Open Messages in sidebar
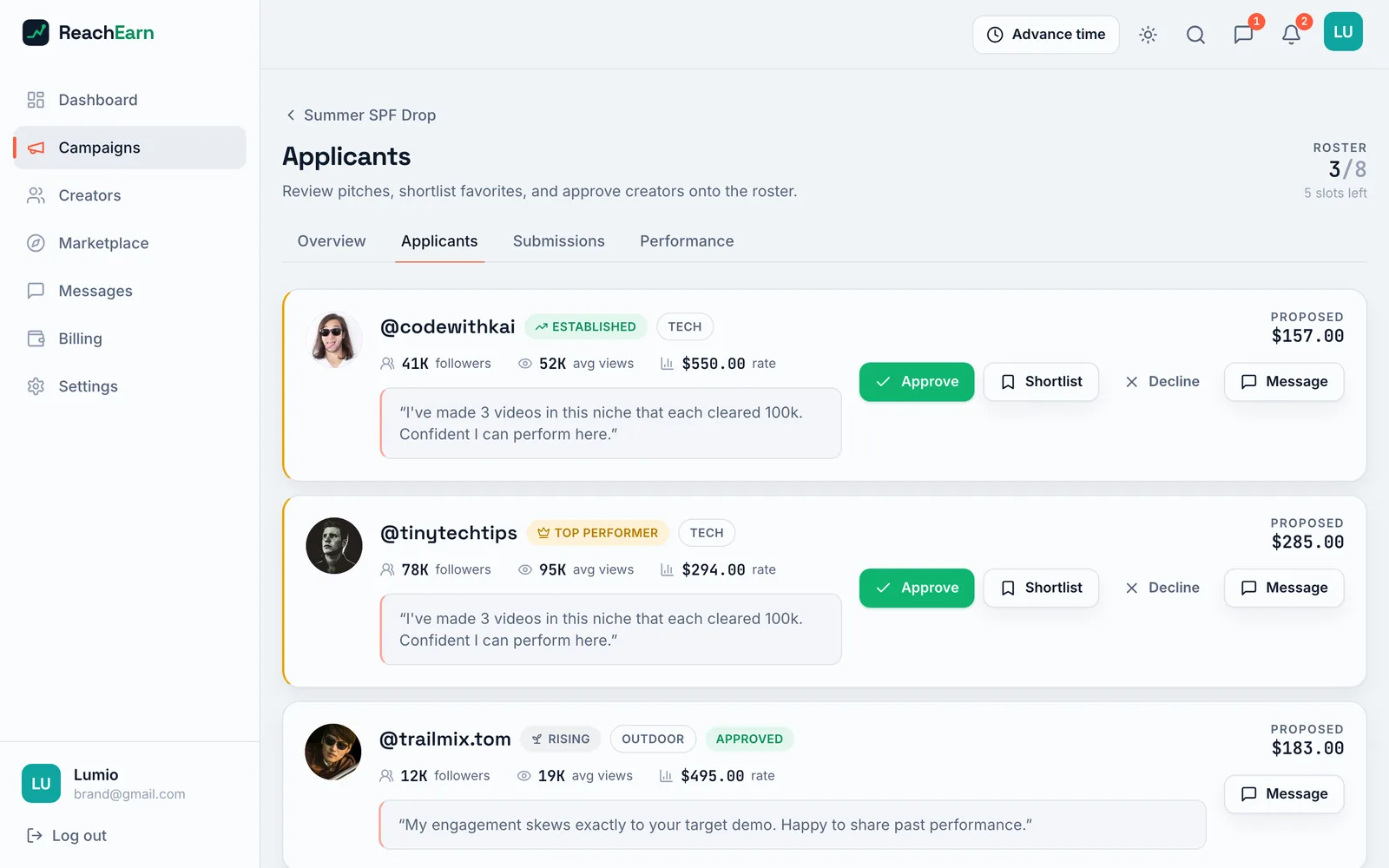Viewport: 1389px width, 868px height. click(130, 291)
